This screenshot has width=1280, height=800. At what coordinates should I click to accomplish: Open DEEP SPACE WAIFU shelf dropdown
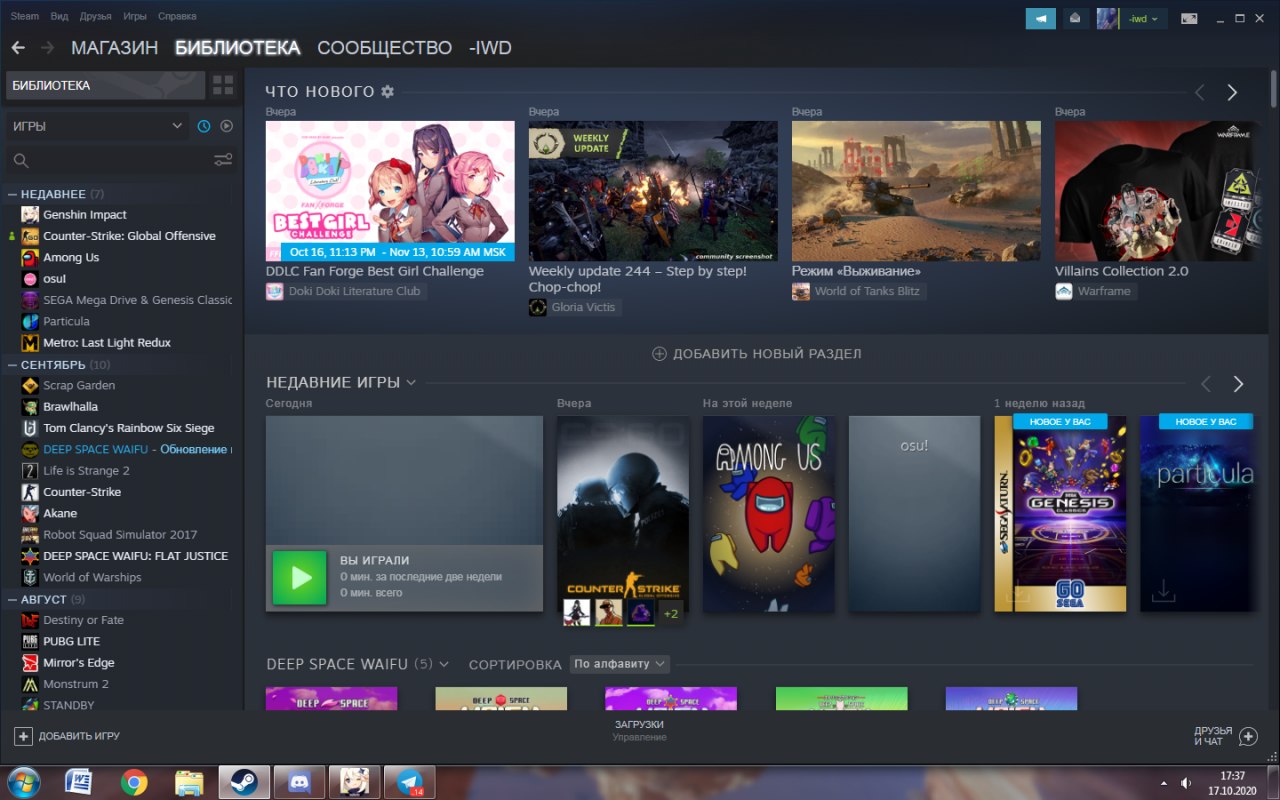click(x=444, y=664)
